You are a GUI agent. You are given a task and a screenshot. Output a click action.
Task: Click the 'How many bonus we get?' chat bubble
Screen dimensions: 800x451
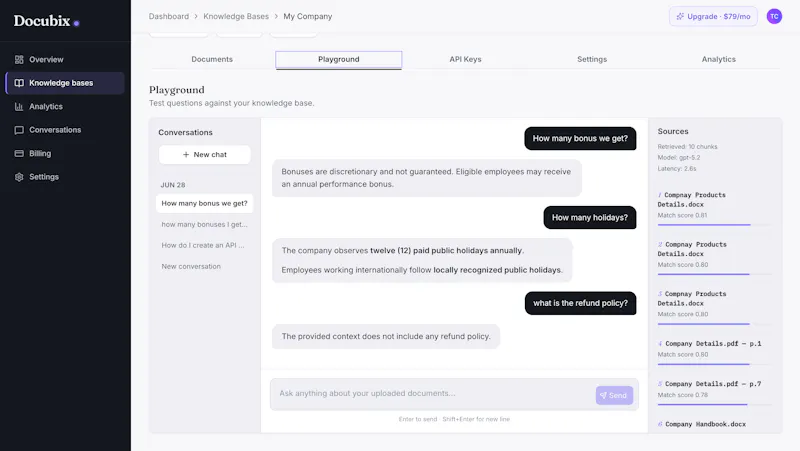[580, 138]
